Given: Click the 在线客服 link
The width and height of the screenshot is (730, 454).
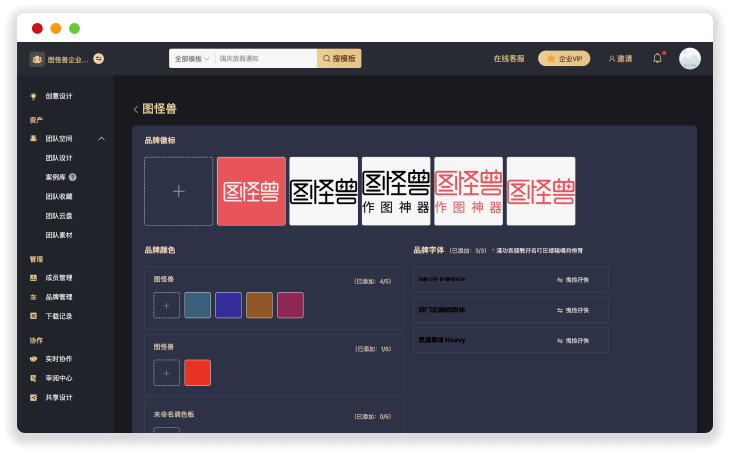Looking at the screenshot, I should (509, 59).
